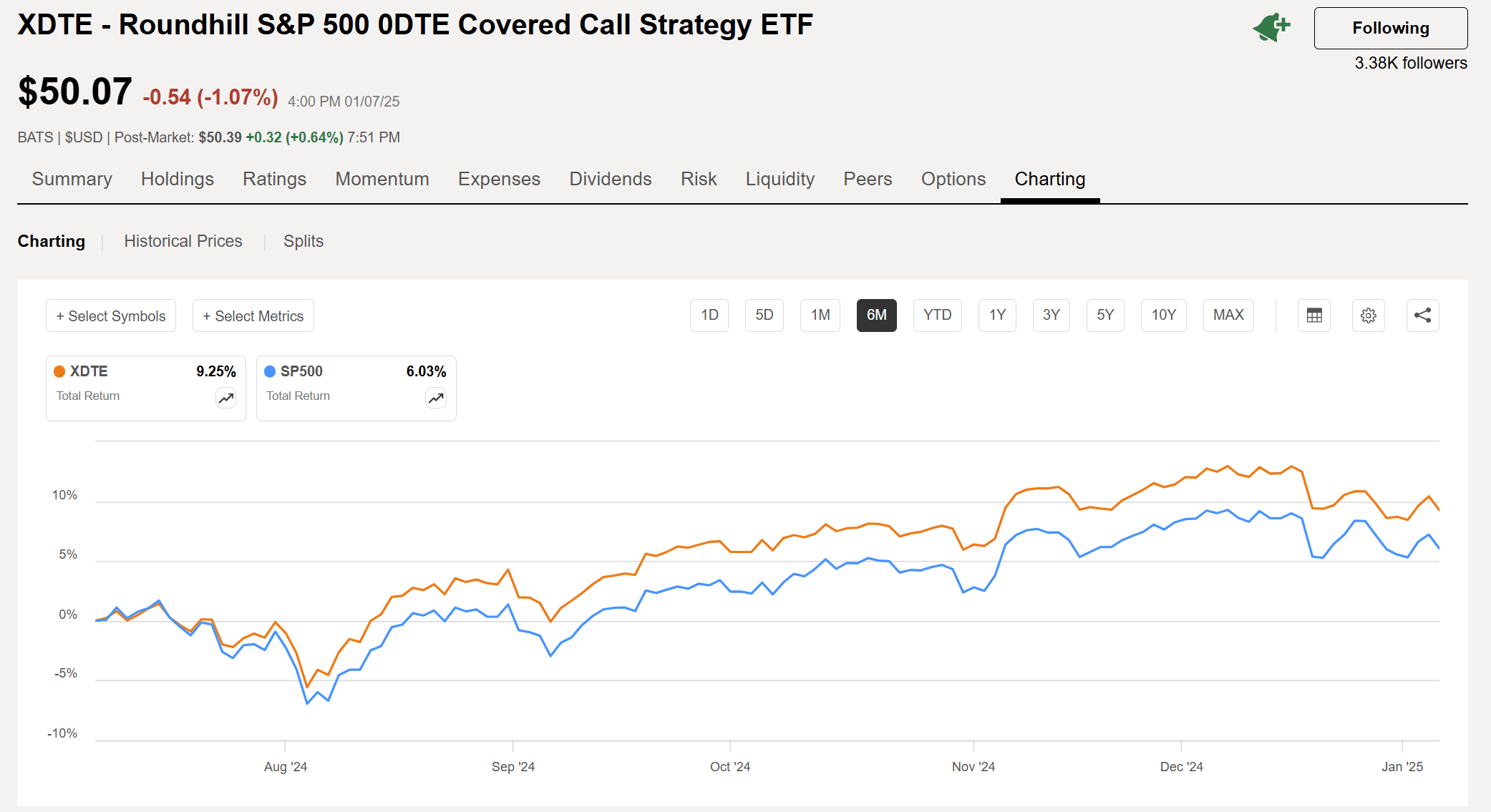The width and height of the screenshot is (1491, 812).
Task: Switch chart range to YTD
Action: [x=938, y=315]
